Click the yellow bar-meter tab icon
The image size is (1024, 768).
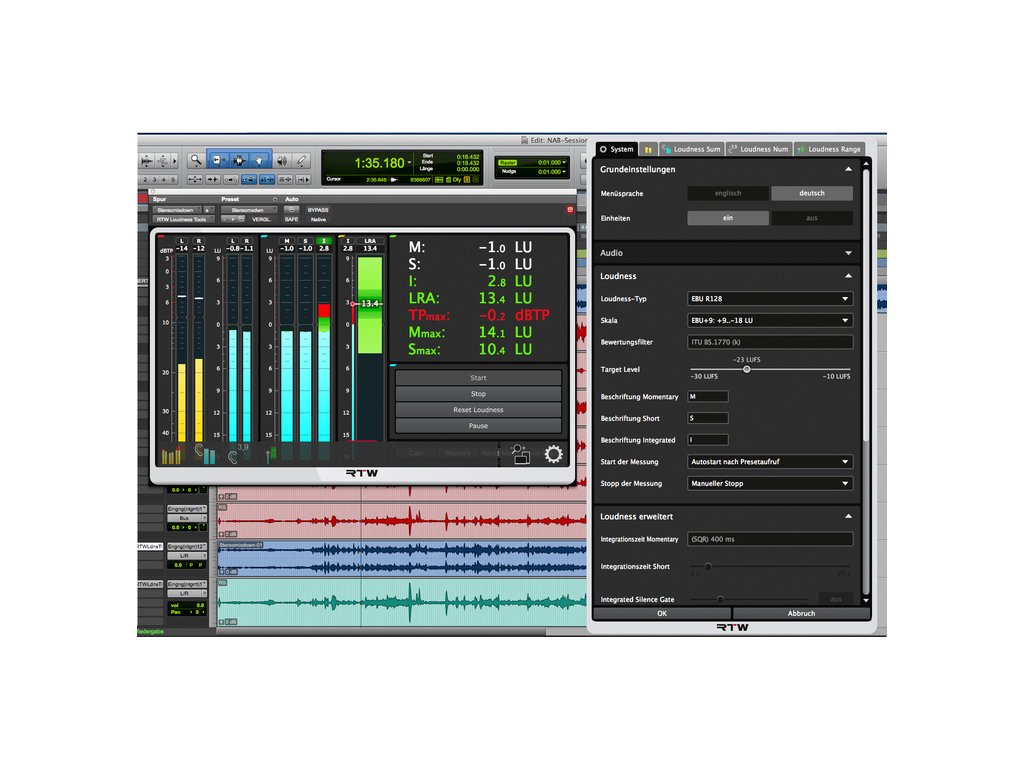[x=648, y=149]
